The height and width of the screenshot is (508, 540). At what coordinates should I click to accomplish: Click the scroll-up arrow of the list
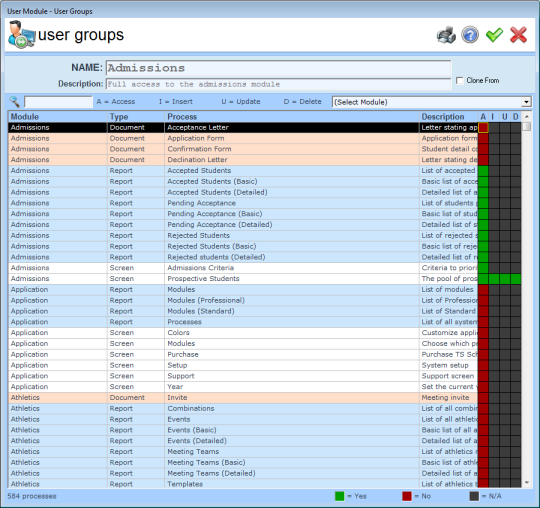(x=527, y=116)
